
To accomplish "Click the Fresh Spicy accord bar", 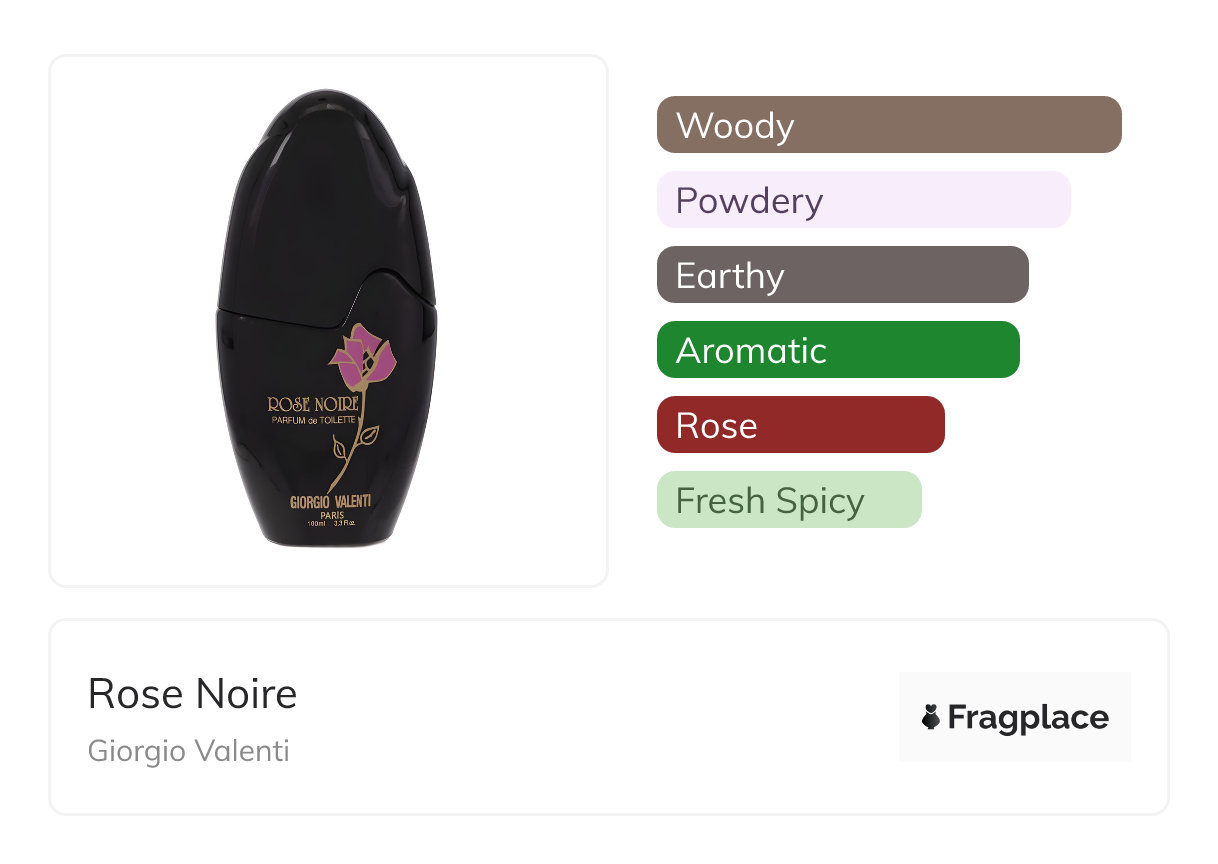I will (788, 500).
